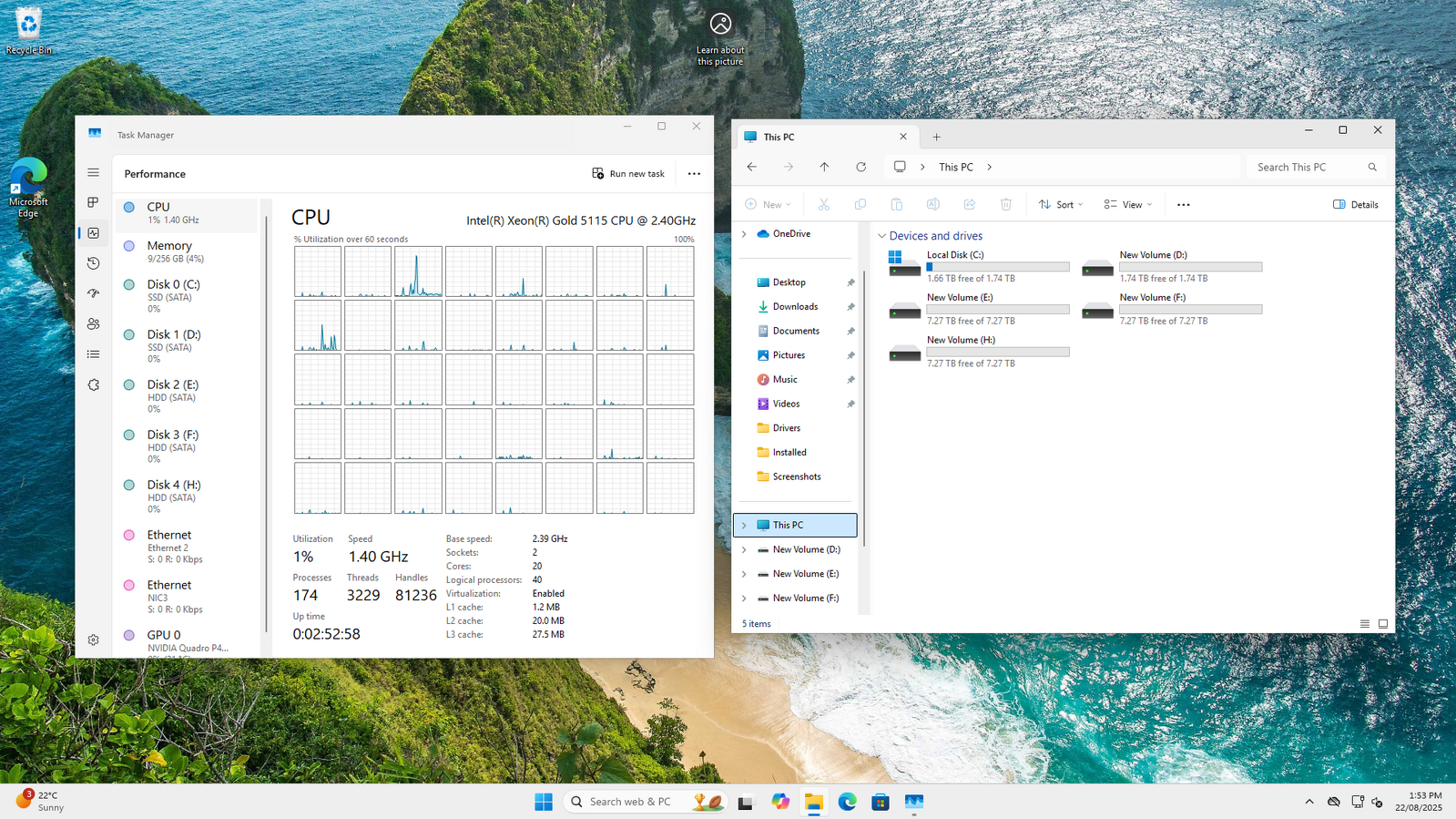Open the Sort dropdown menu
The height and width of the screenshot is (819, 1456).
click(x=1061, y=204)
